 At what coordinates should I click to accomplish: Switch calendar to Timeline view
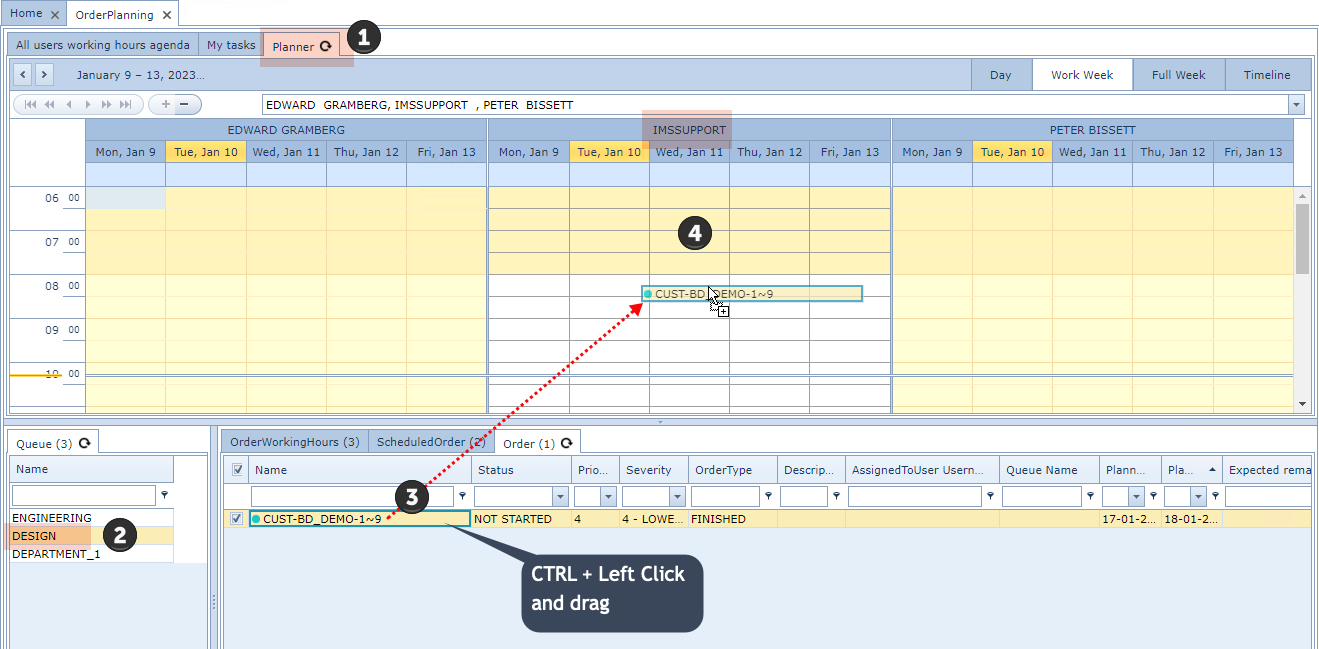pos(1266,75)
